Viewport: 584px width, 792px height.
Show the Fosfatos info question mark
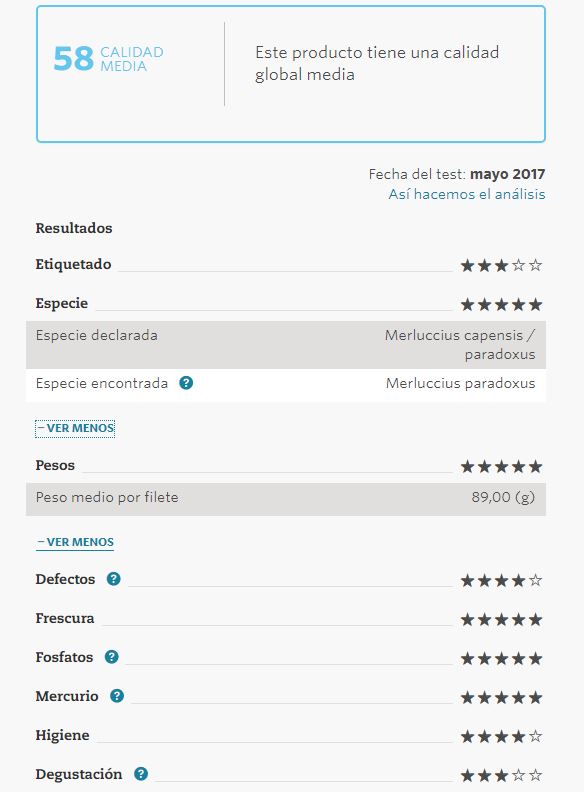coord(112,657)
